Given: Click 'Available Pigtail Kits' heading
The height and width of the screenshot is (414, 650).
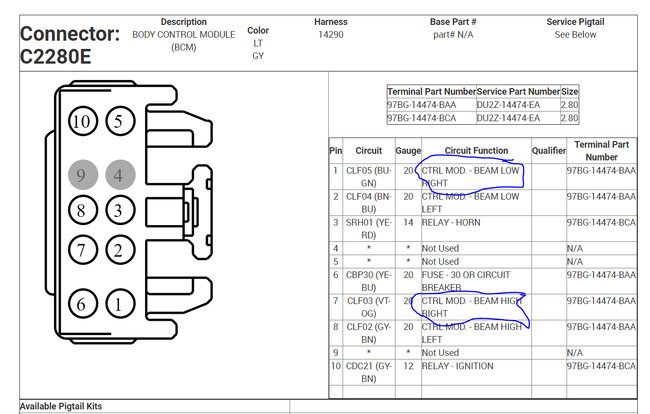Looking at the screenshot, I should [x=61, y=406].
